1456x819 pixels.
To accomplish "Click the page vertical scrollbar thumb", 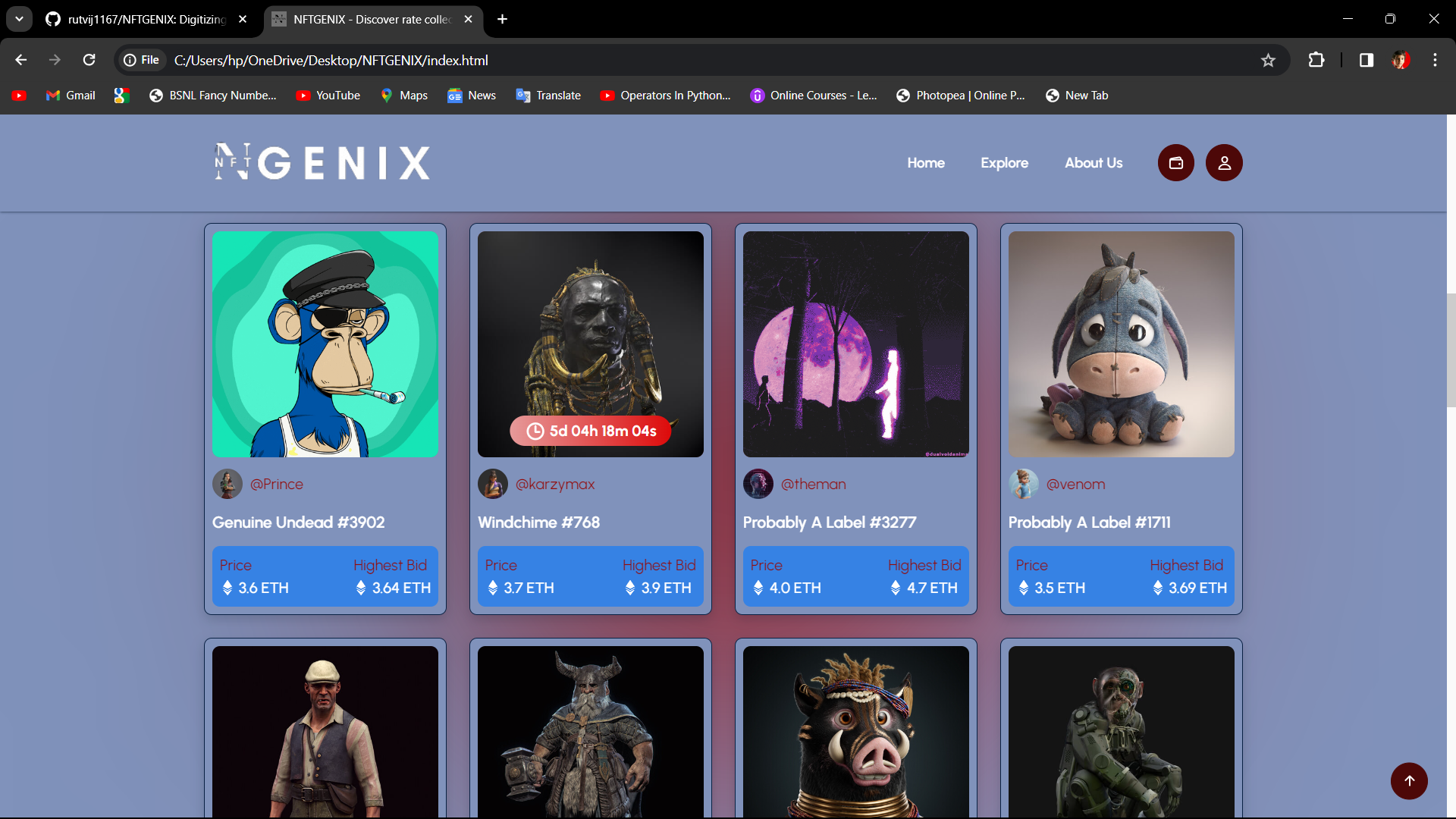I will point(1451,349).
